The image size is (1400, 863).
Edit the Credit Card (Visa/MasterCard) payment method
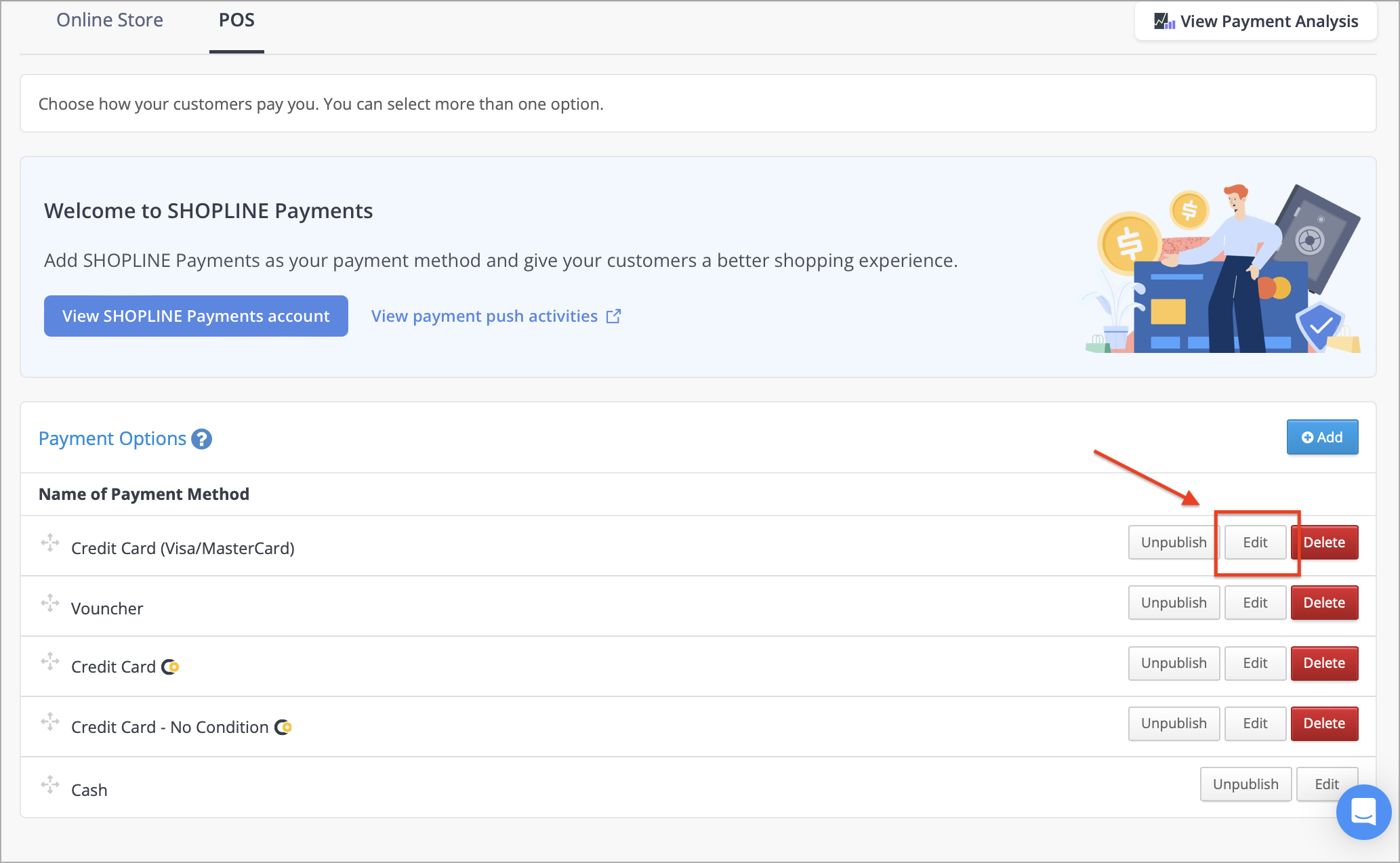click(x=1255, y=543)
